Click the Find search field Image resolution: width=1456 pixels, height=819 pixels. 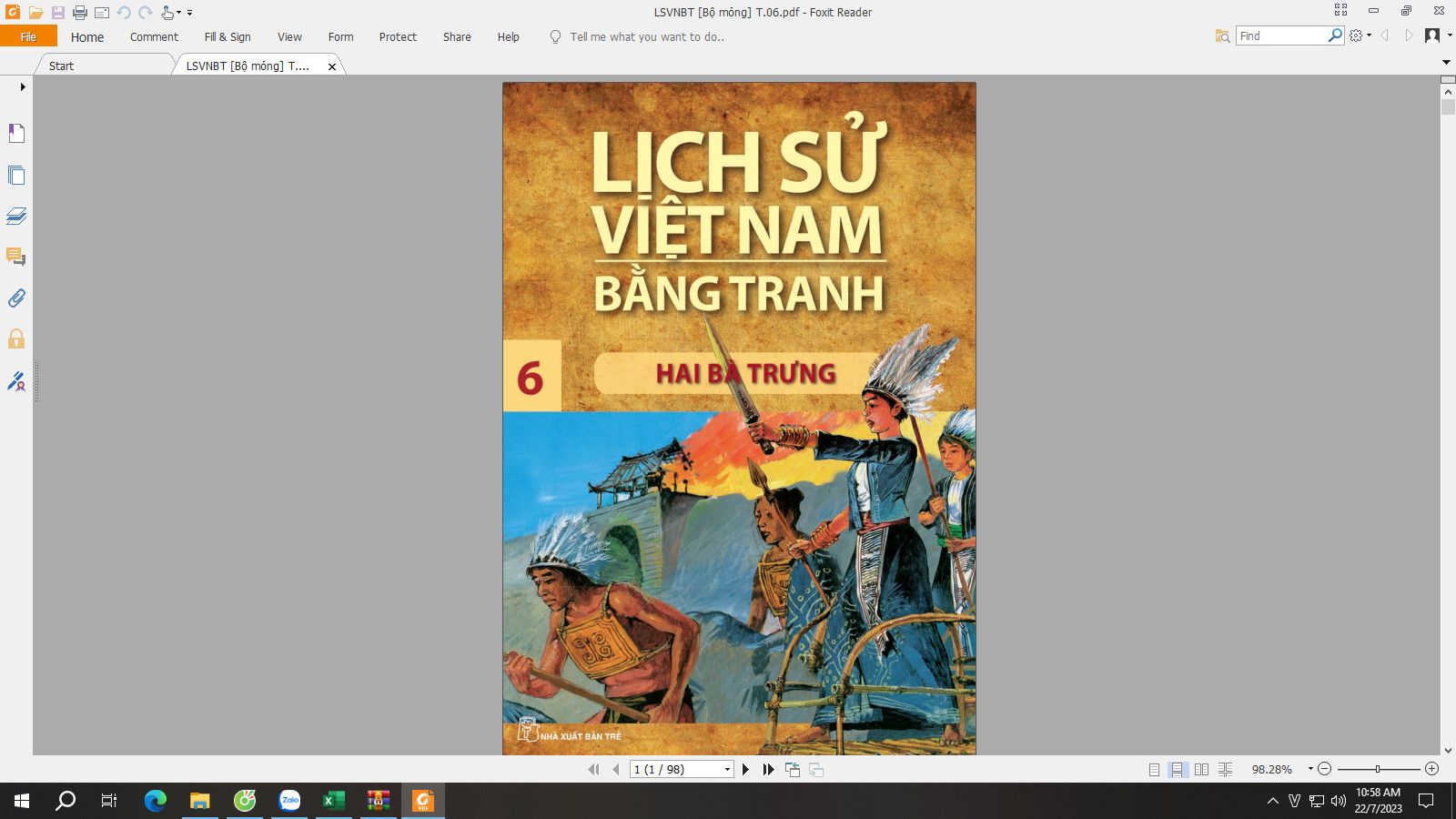(x=1281, y=35)
